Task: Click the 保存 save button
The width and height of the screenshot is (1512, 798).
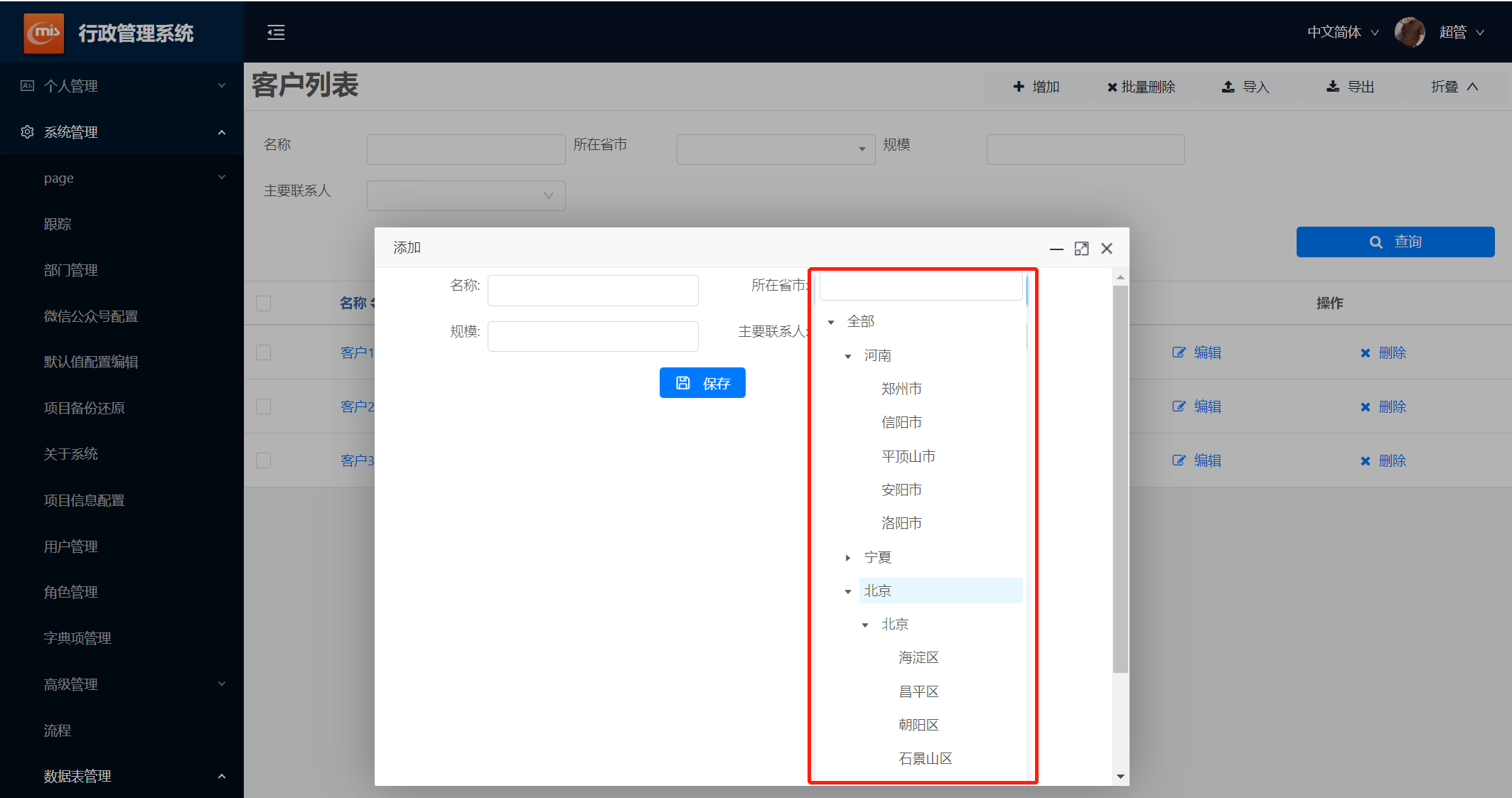Action: 702,383
